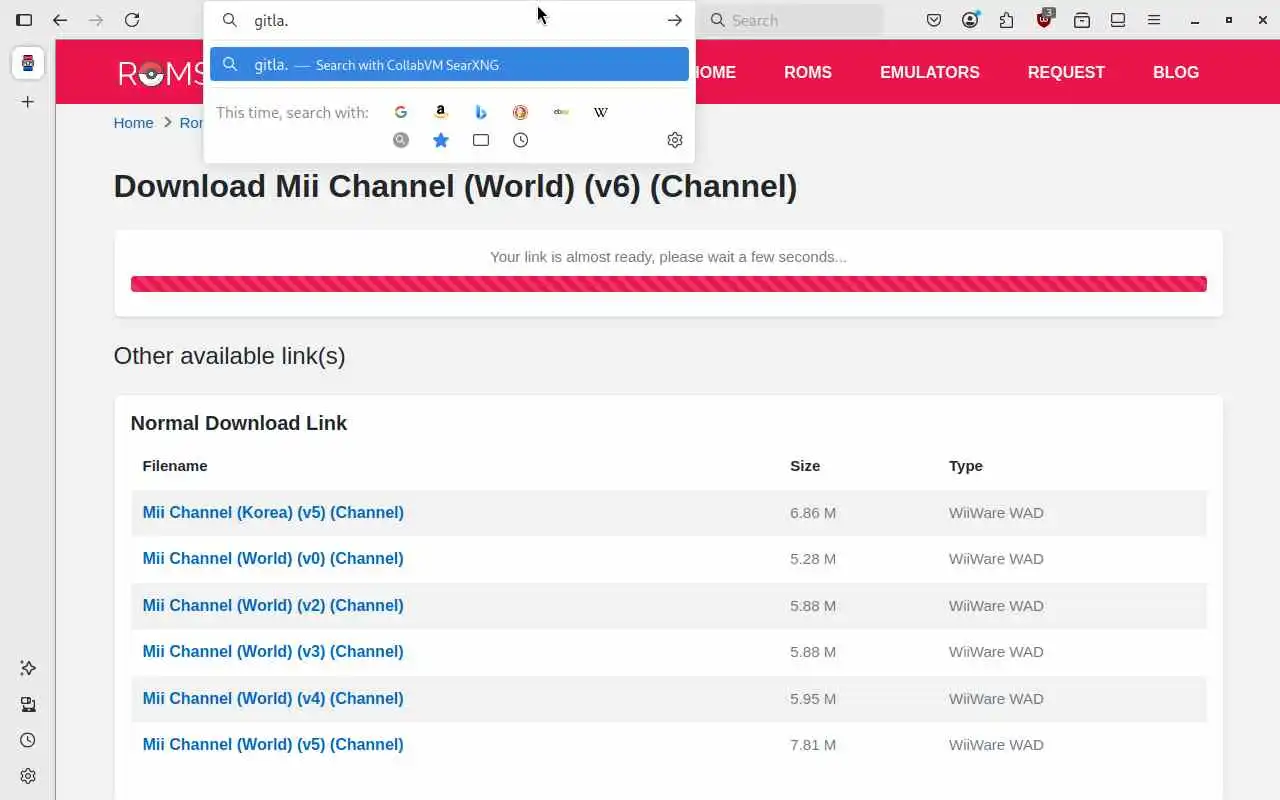
Task: Click 'Your link is almost ready' message
Action: pos(668,257)
